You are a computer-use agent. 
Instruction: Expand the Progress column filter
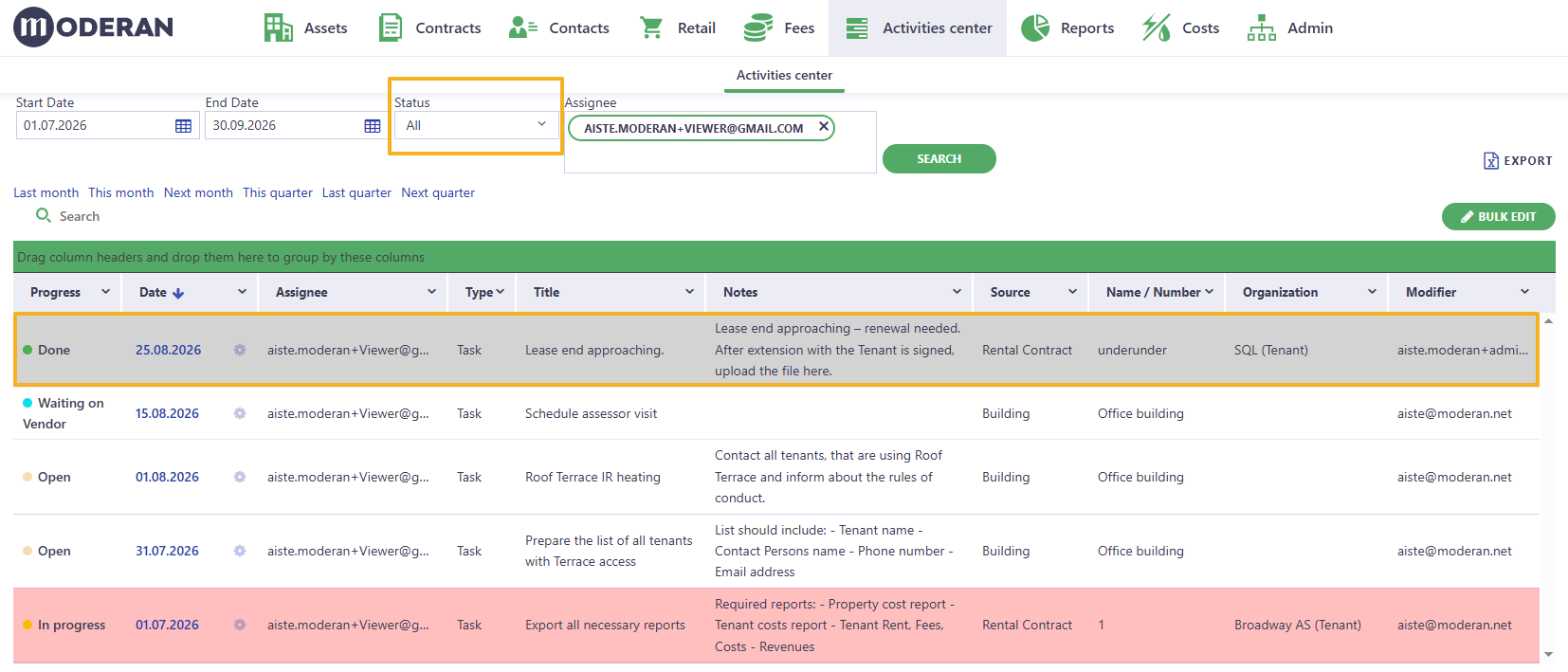[x=105, y=292]
